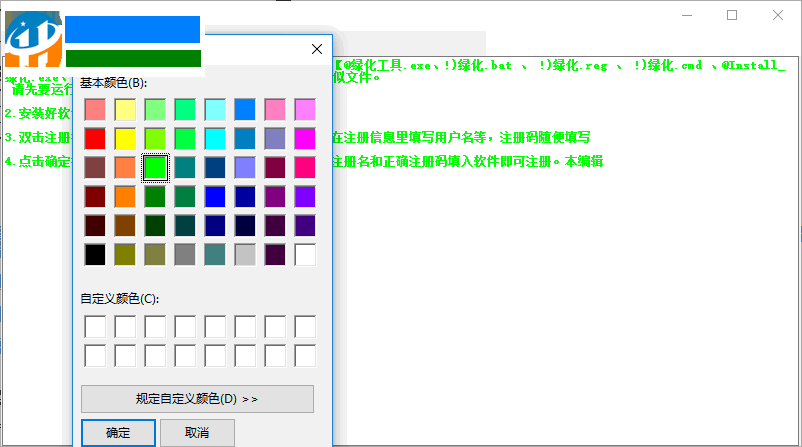Select the first custom color slot in the top row
Screen dimensions: 802x447
pos(95,327)
